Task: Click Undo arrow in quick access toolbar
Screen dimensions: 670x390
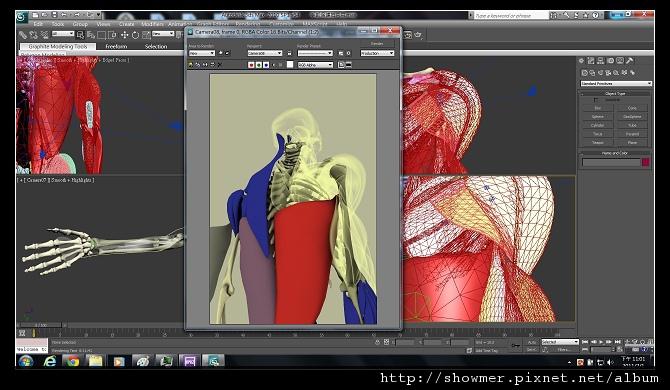Action: 64,15
